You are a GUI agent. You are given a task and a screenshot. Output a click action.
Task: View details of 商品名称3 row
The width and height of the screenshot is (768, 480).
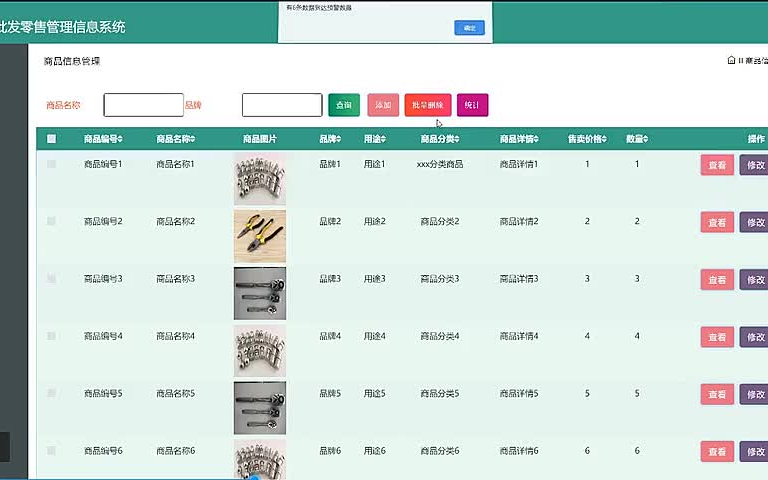[717, 280]
